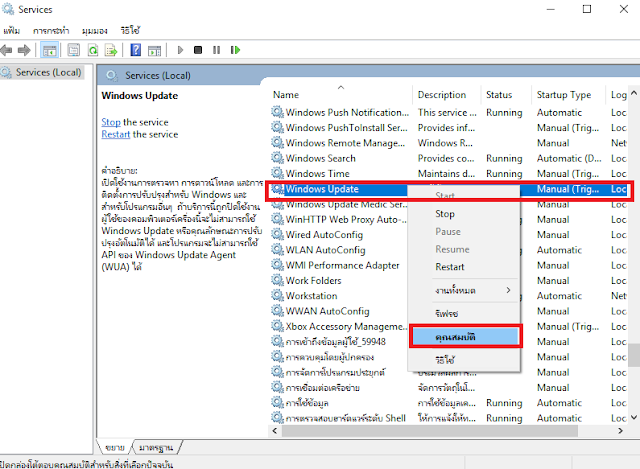Open the Help toolbar icon
The height and width of the screenshot is (469, 640).
[136, 50]
